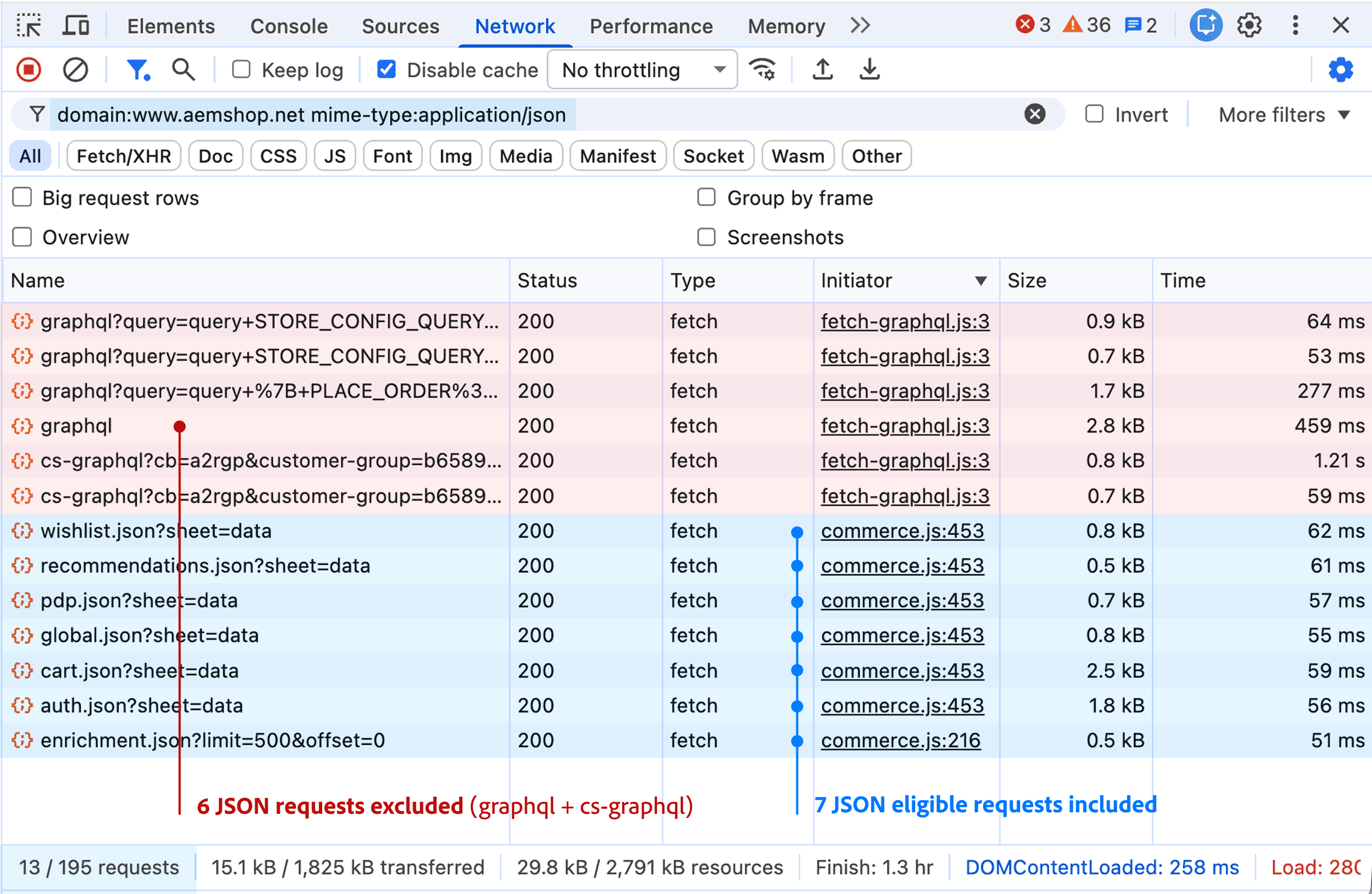Select the wishlist.json?sheet=data request
1372x894 pixels.
pos(686,531)
